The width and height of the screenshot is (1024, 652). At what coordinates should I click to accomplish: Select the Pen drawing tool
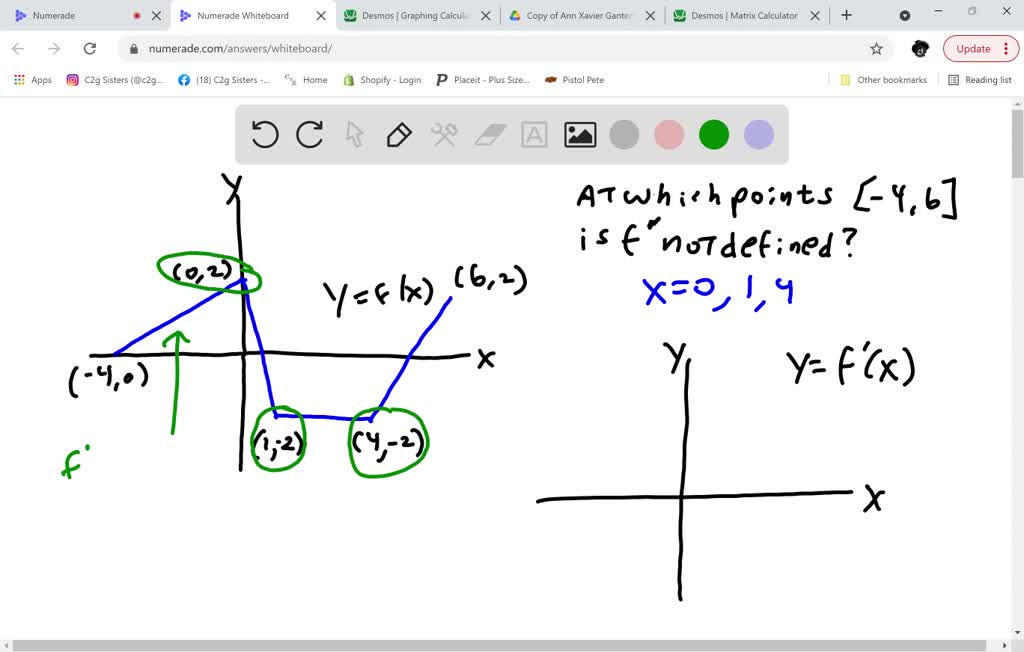click(399, 135)
